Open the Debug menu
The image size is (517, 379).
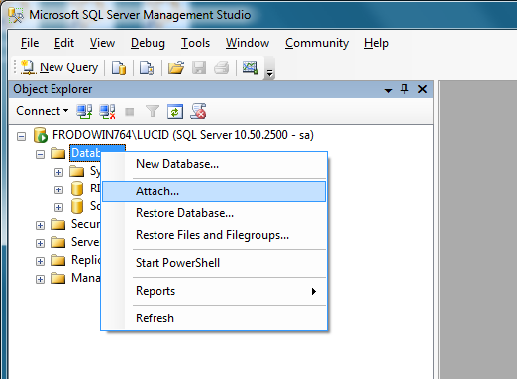tap(148, 43)
